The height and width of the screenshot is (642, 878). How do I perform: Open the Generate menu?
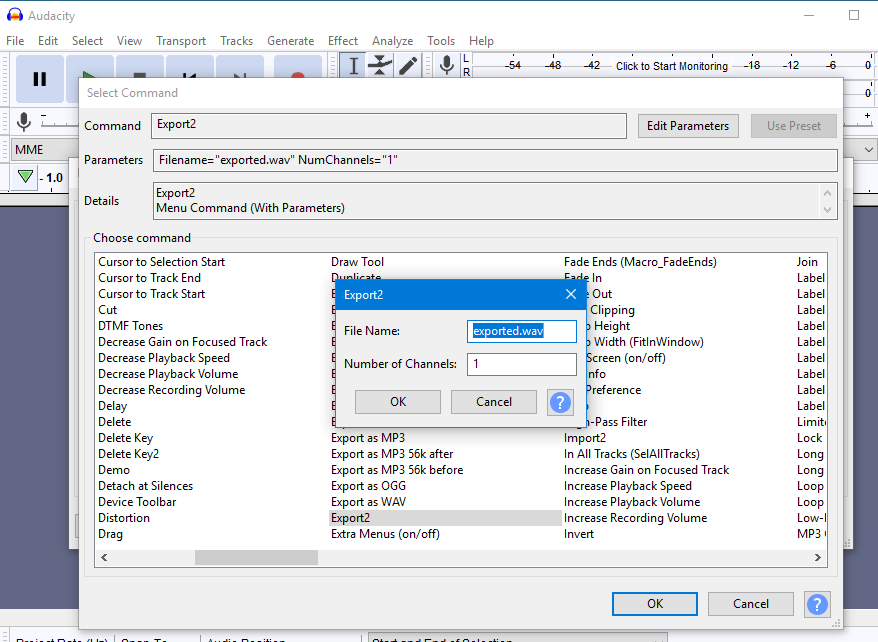coord(290,41)
